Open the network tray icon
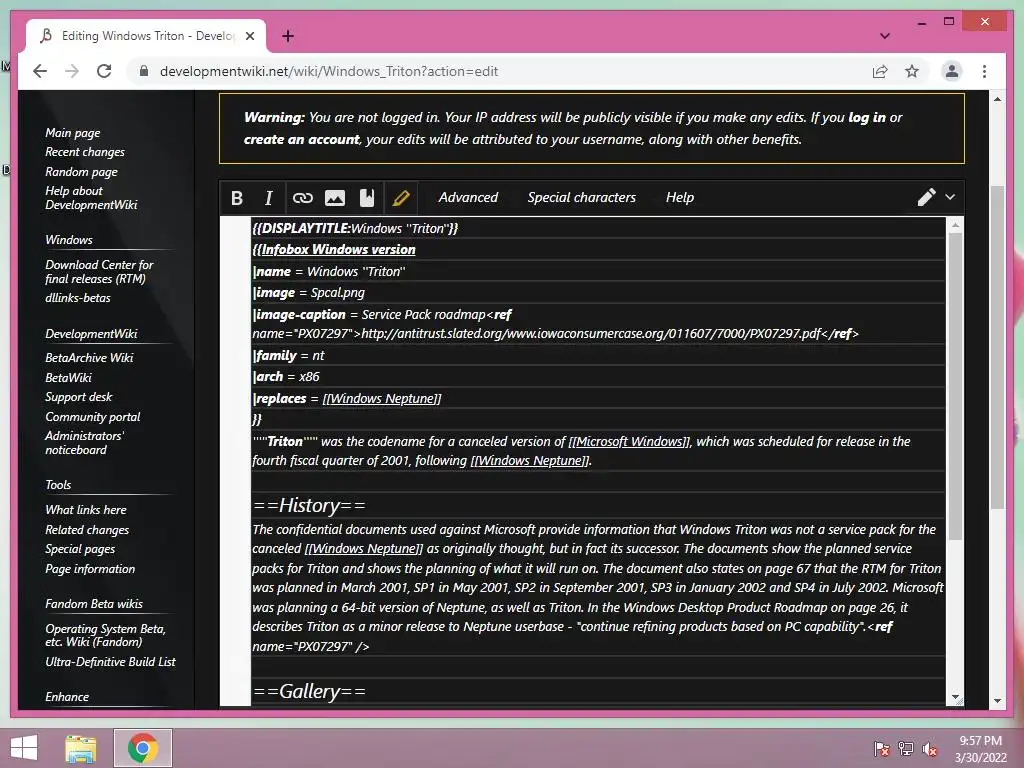This screenshot has height=768, width=1024. pos(906,748)
